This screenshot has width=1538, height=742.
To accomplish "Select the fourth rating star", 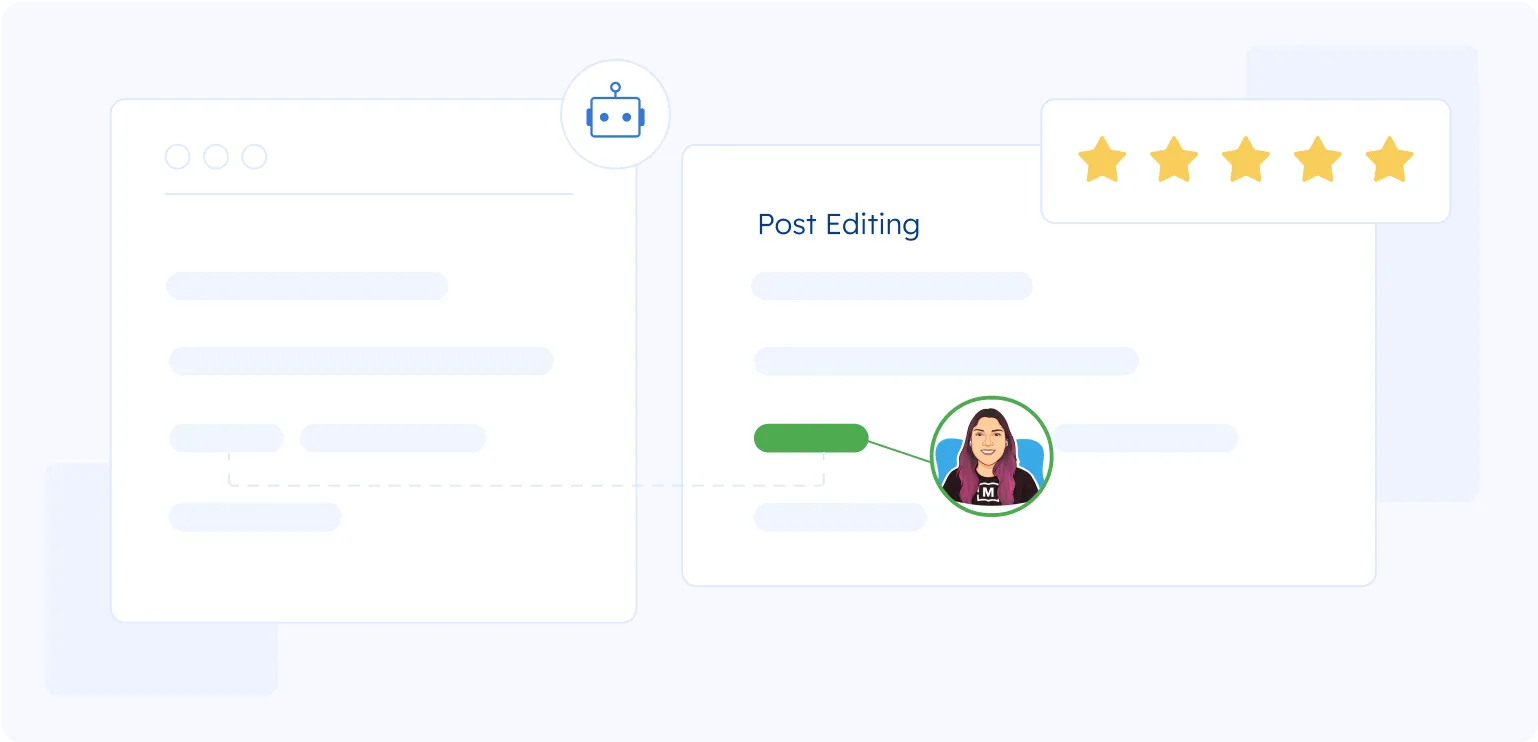I will coord(1318,161).
